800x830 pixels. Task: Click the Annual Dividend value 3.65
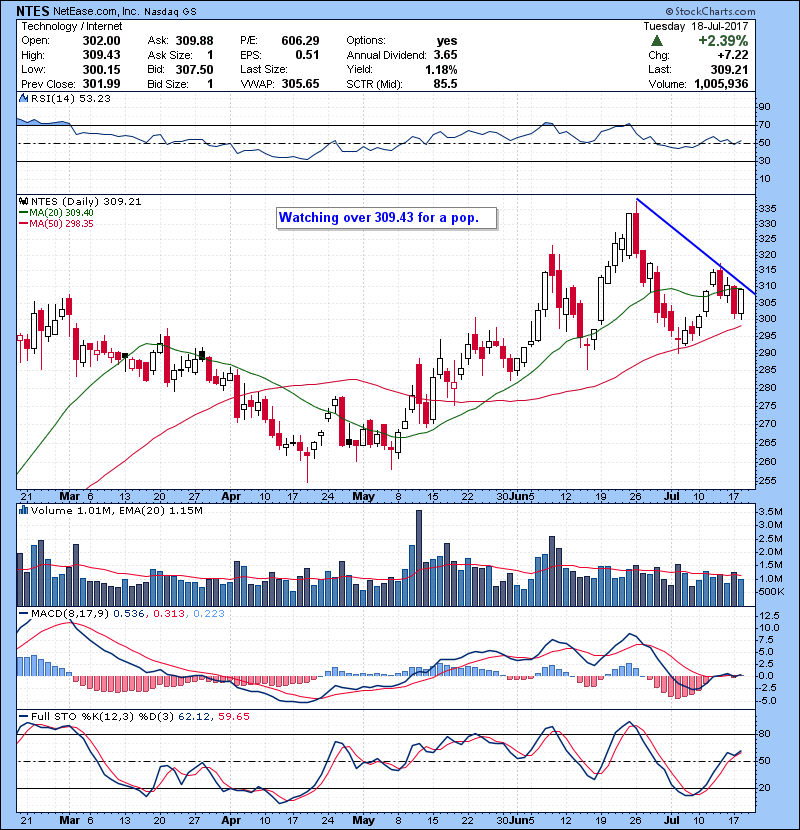(445, 55)
